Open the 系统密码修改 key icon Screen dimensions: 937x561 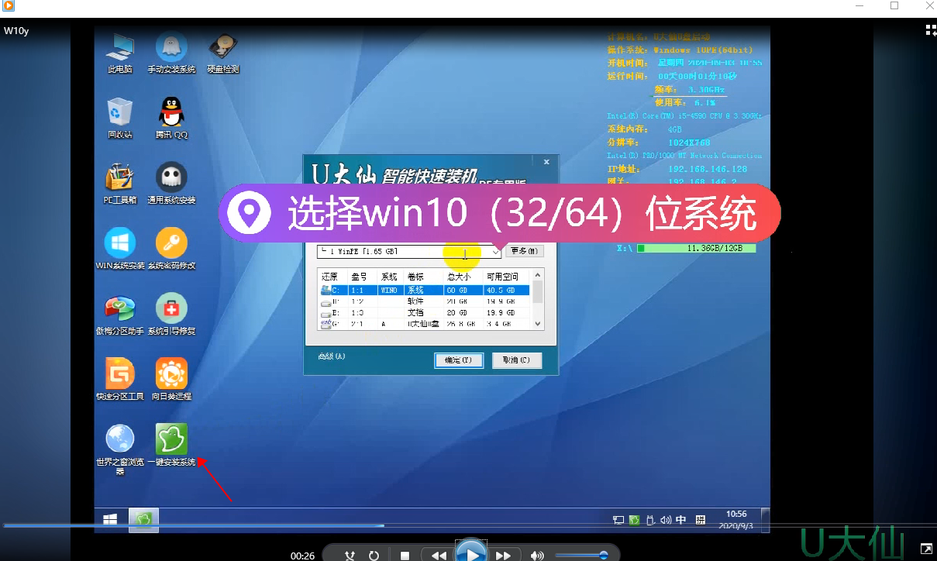[x=172, y=249]
